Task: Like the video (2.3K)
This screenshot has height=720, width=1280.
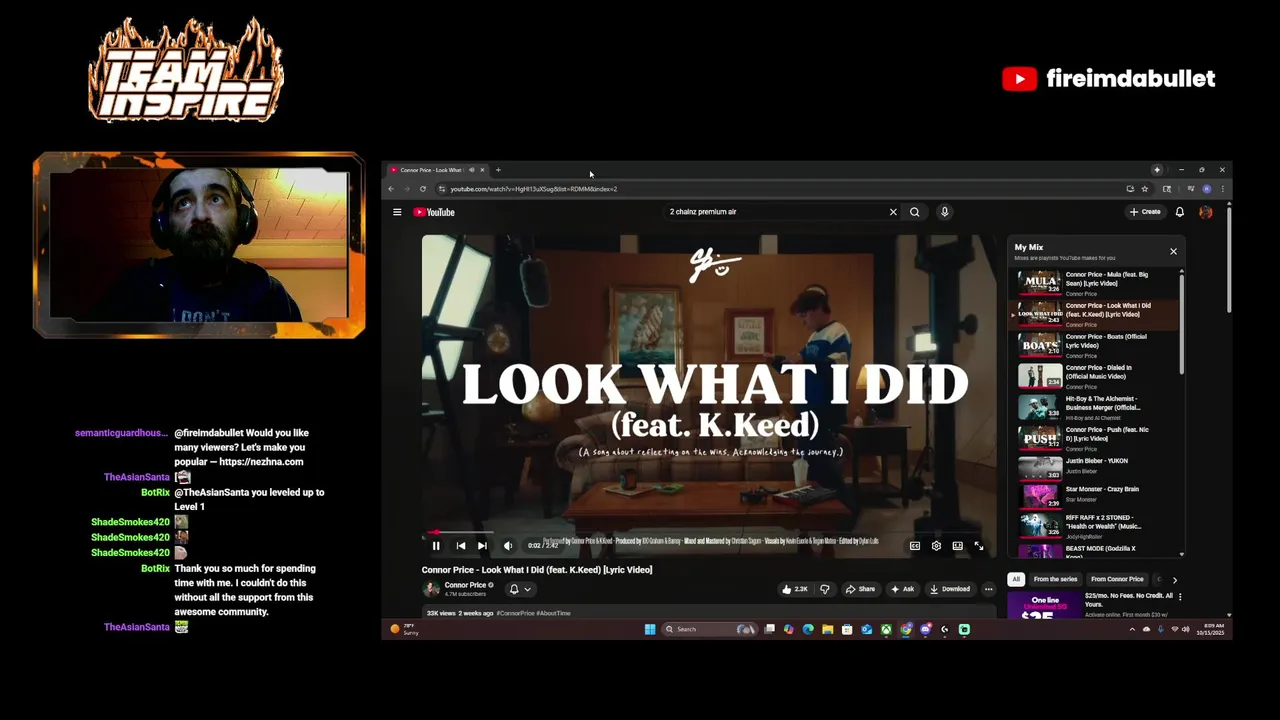Action: (796, 589)
